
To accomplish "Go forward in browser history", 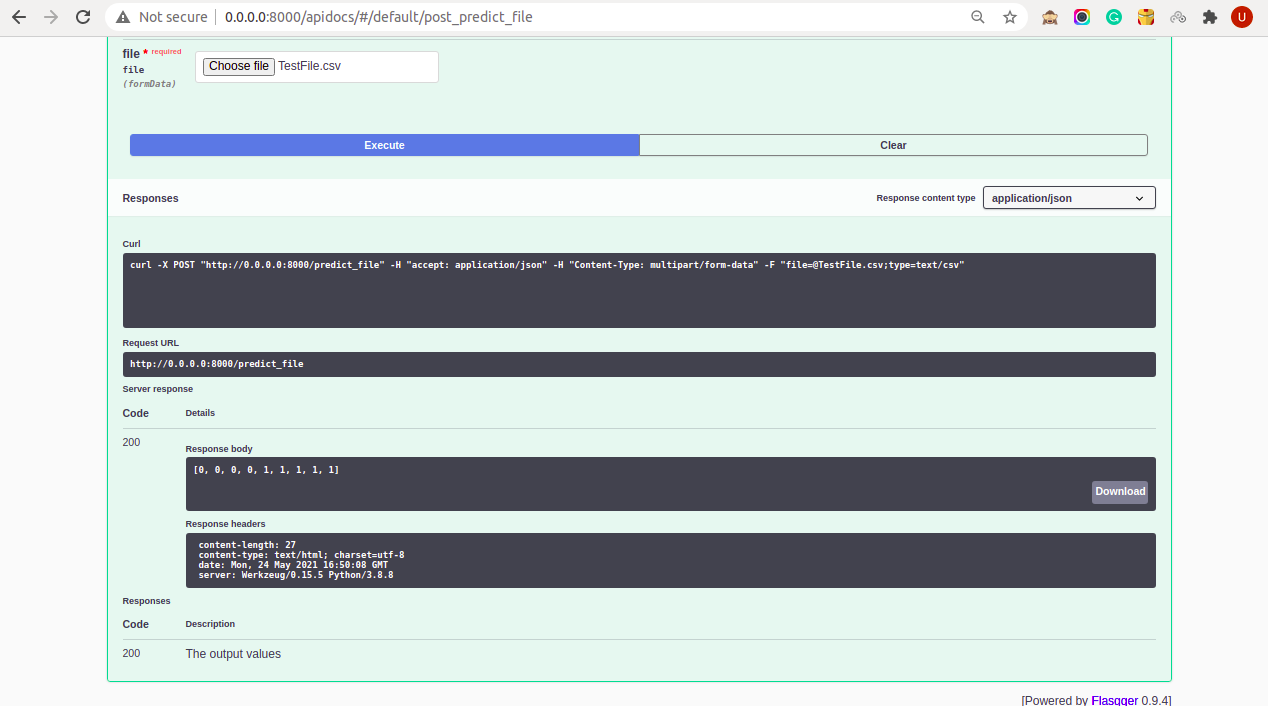I will (x=51, y=17).
